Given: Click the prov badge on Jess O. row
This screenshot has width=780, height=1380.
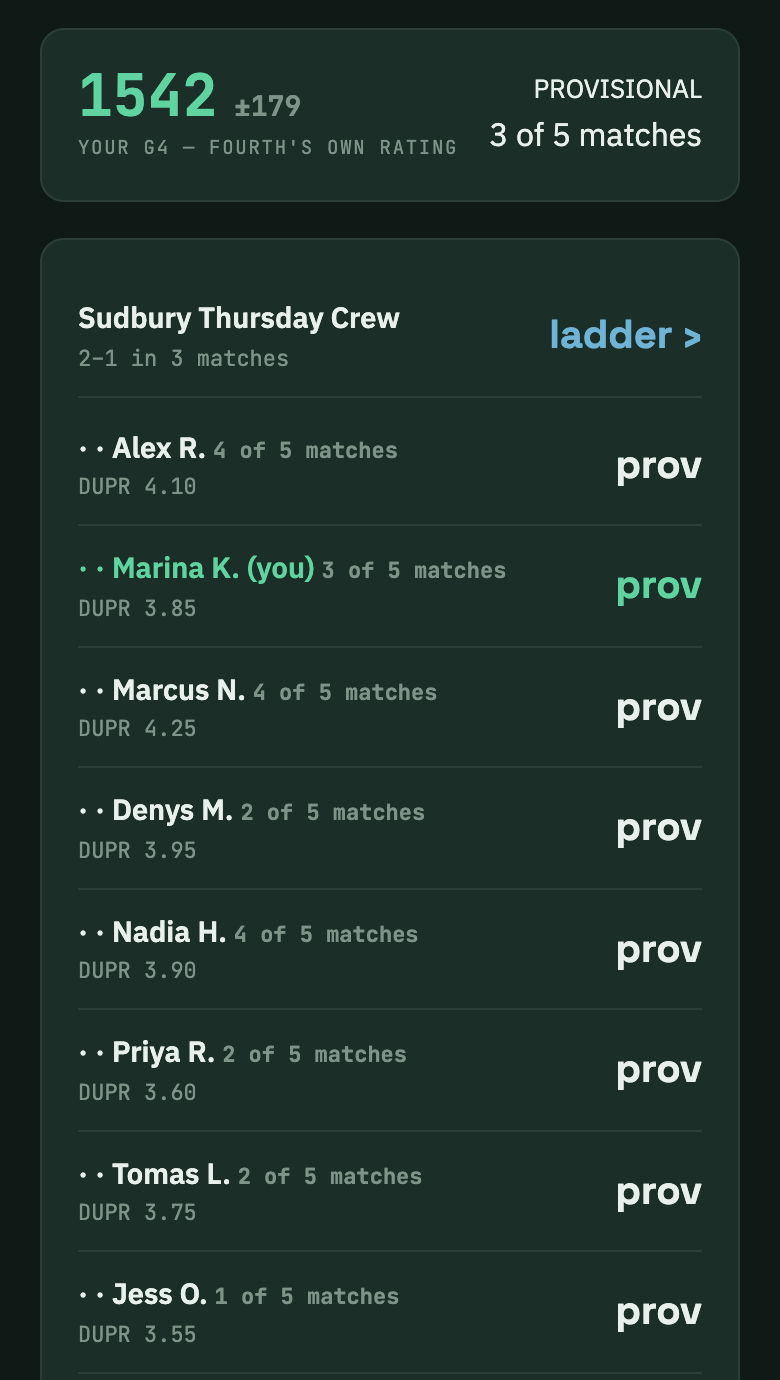Looking at the screenshot, I should (659, 1313).
